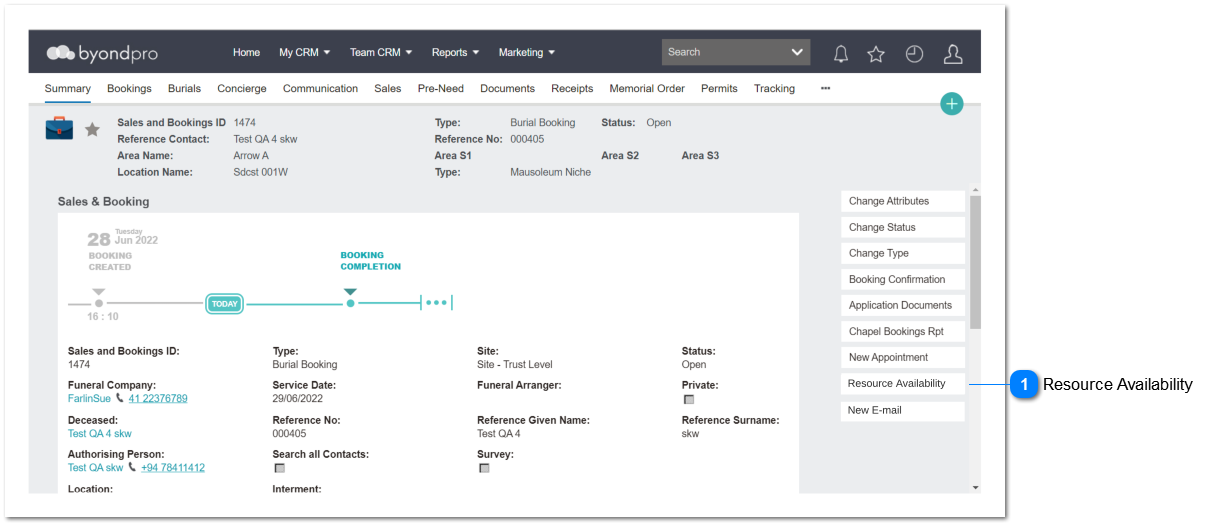Toggle Search all Contacts checkbox
This screenshot has width=1214, height=526.
[279, 467]
